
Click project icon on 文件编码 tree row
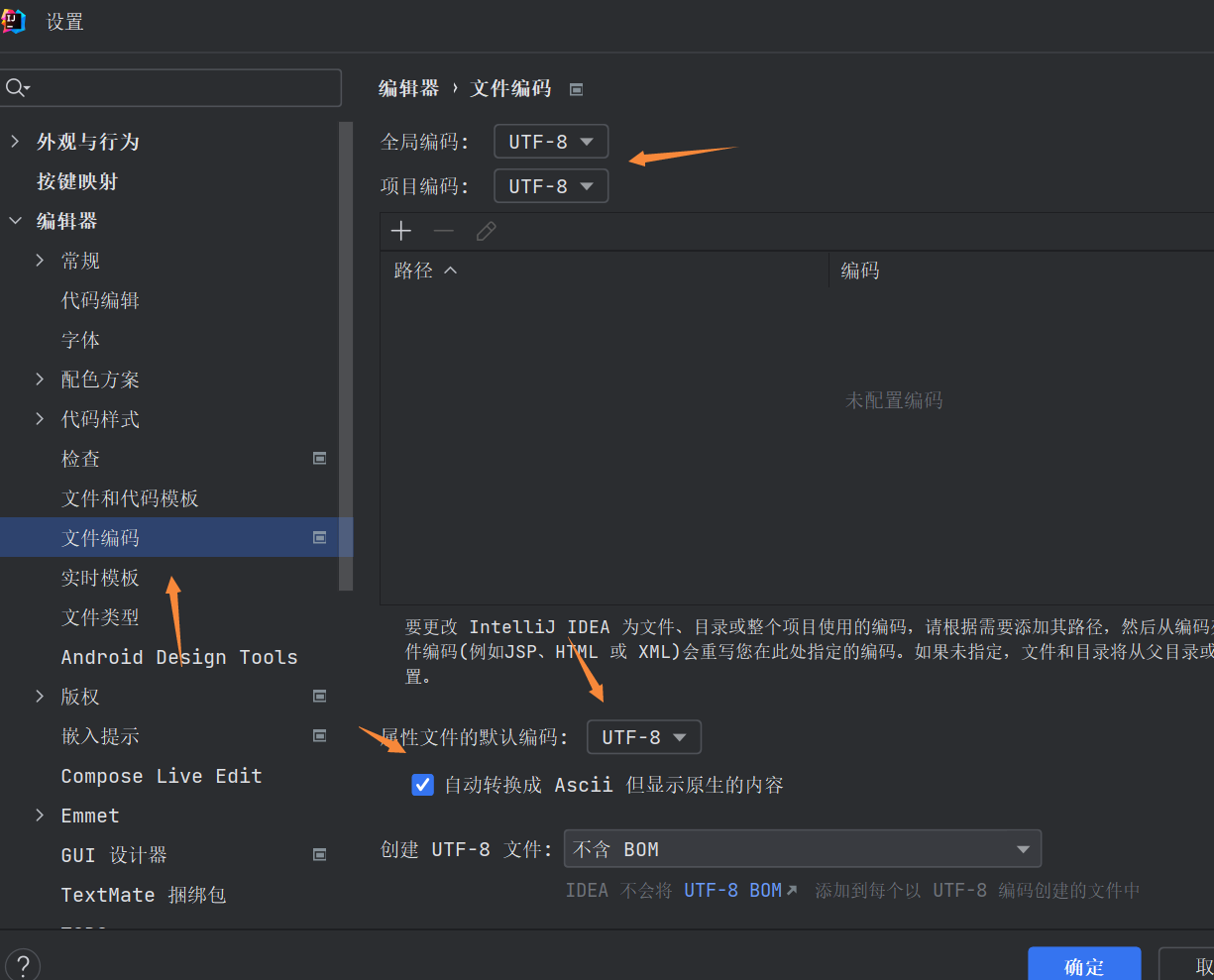320,537
